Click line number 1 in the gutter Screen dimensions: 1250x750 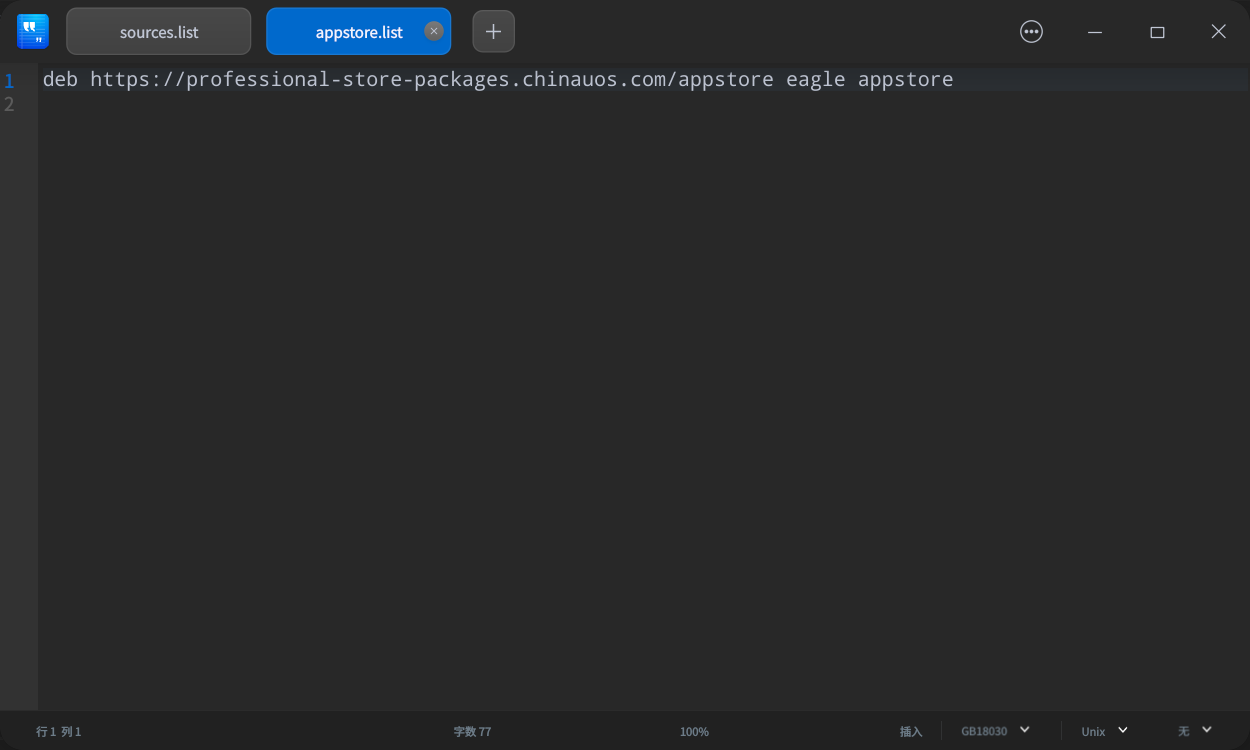coord(10,79)
